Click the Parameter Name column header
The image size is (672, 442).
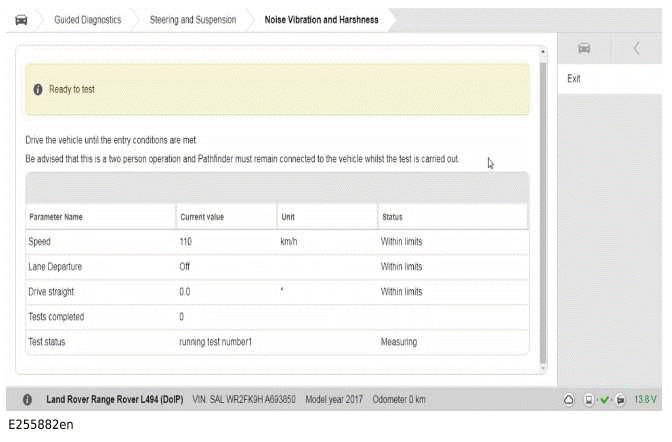pos(56,216)
